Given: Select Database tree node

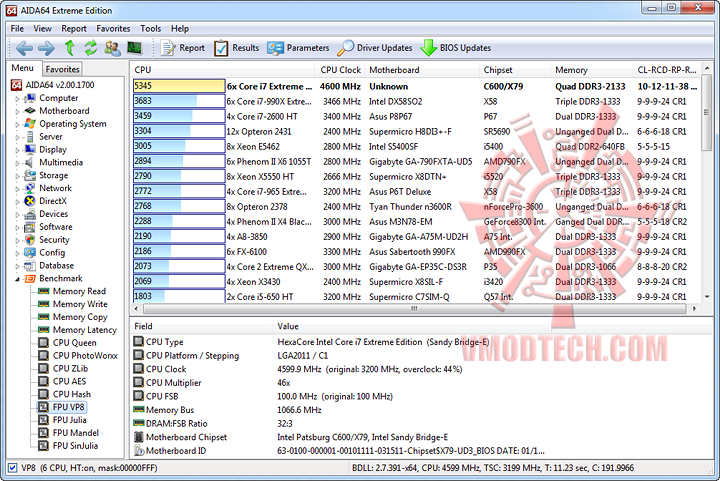Looking at the screenshot, I should (56, 265).
